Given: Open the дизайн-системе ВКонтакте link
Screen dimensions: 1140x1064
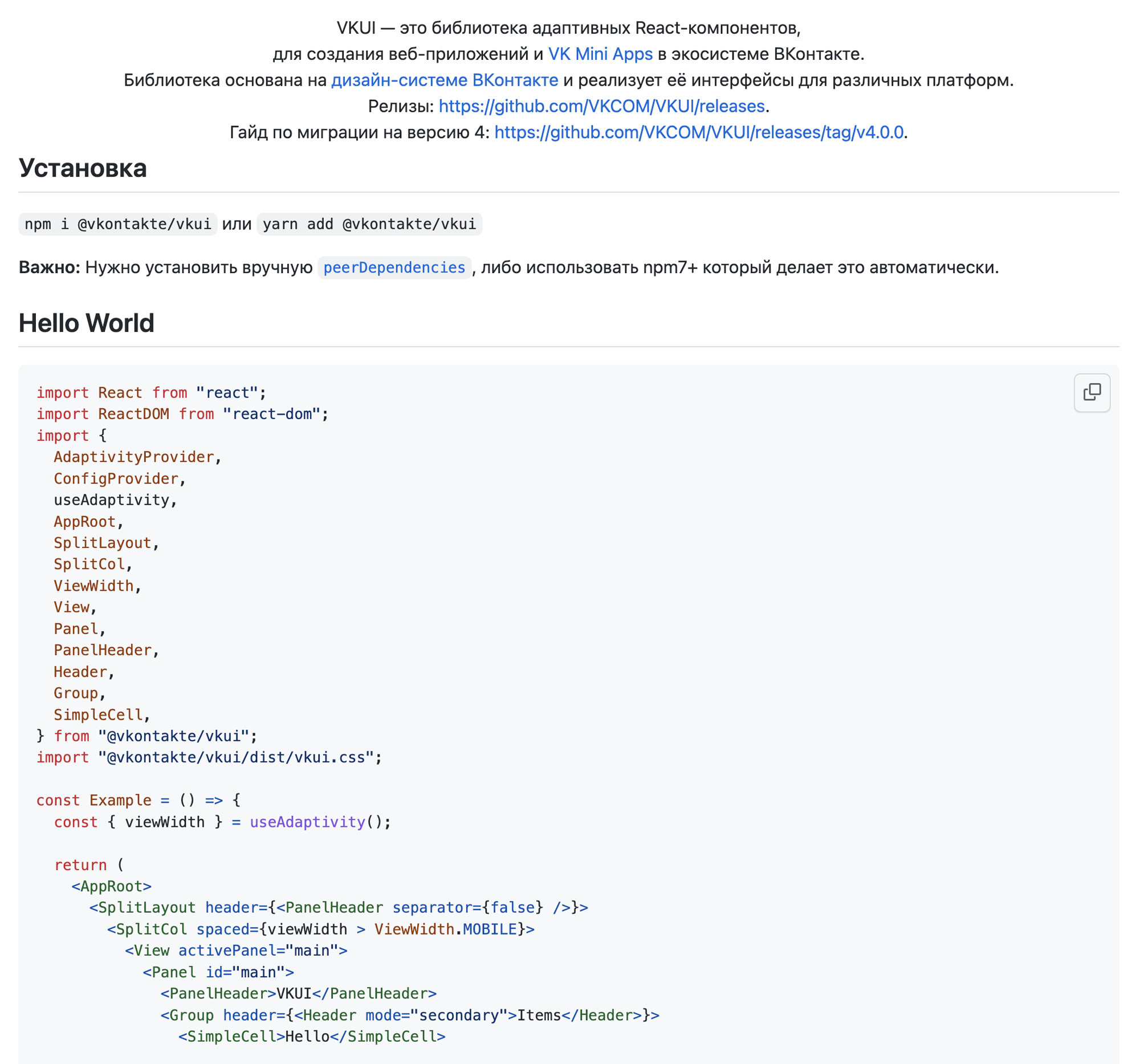Looking at the screenshot, I should [x=445, y=80].
